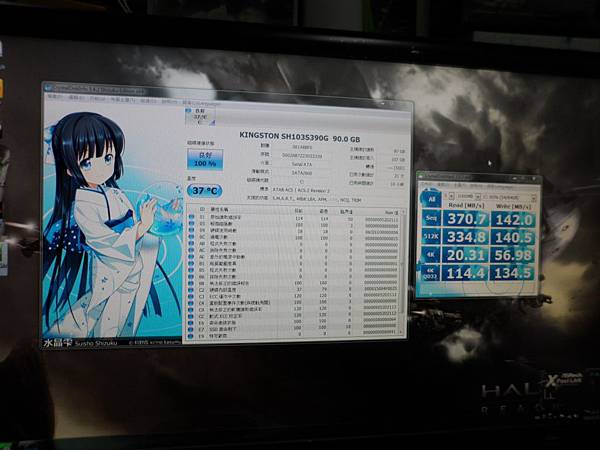Click the CrystalDiskInfo title bar icon
600x450 pixels.
tap(47, 88)
